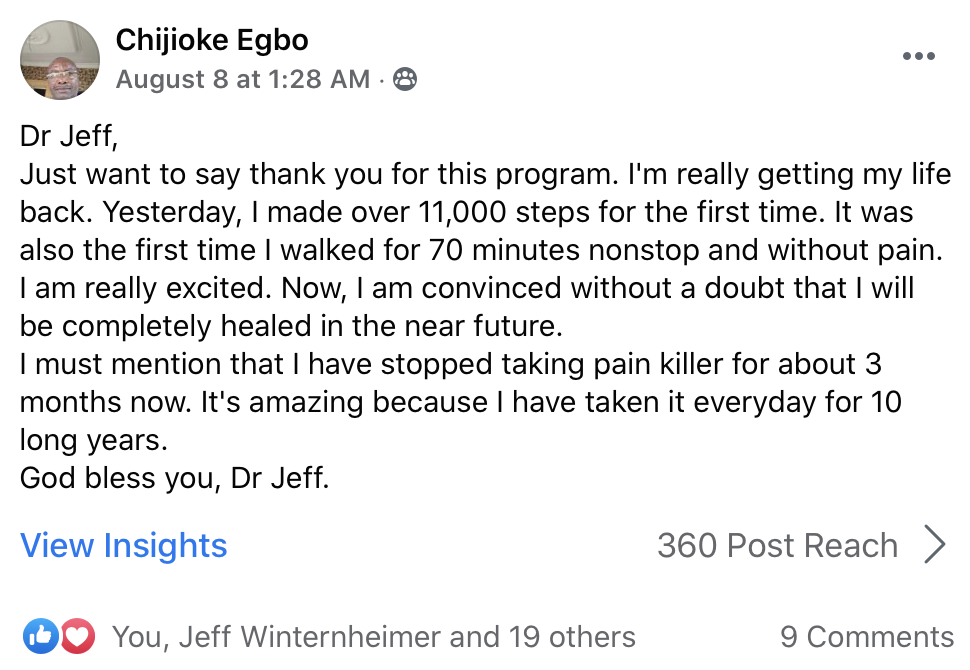Click the line starting "I am really excited"
This screenshot has height=670, width=970.
click(467, 288)
